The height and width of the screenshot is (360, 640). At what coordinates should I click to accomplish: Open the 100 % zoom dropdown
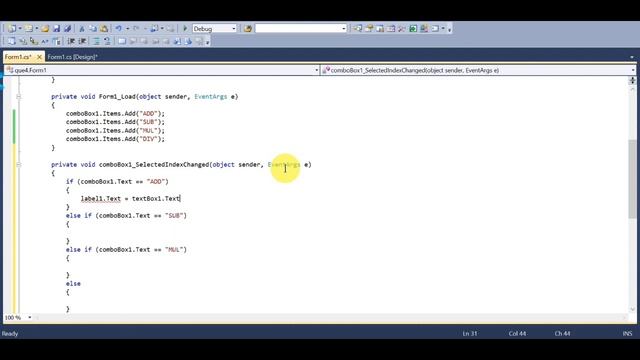(x=29, y=318)
